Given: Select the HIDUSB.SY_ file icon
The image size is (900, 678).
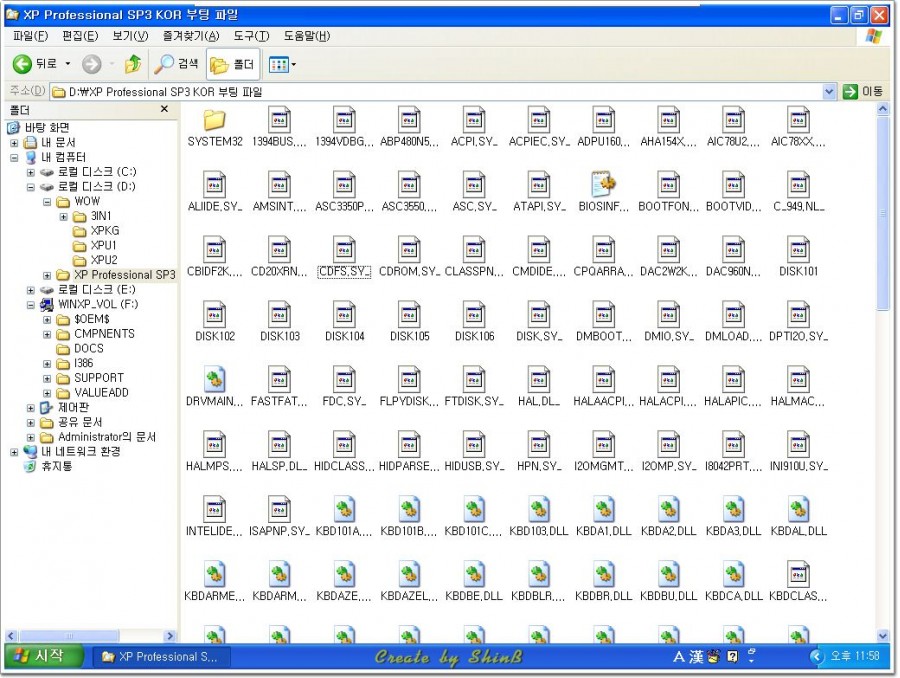Looking at the screenshot, I should [474, 444].
